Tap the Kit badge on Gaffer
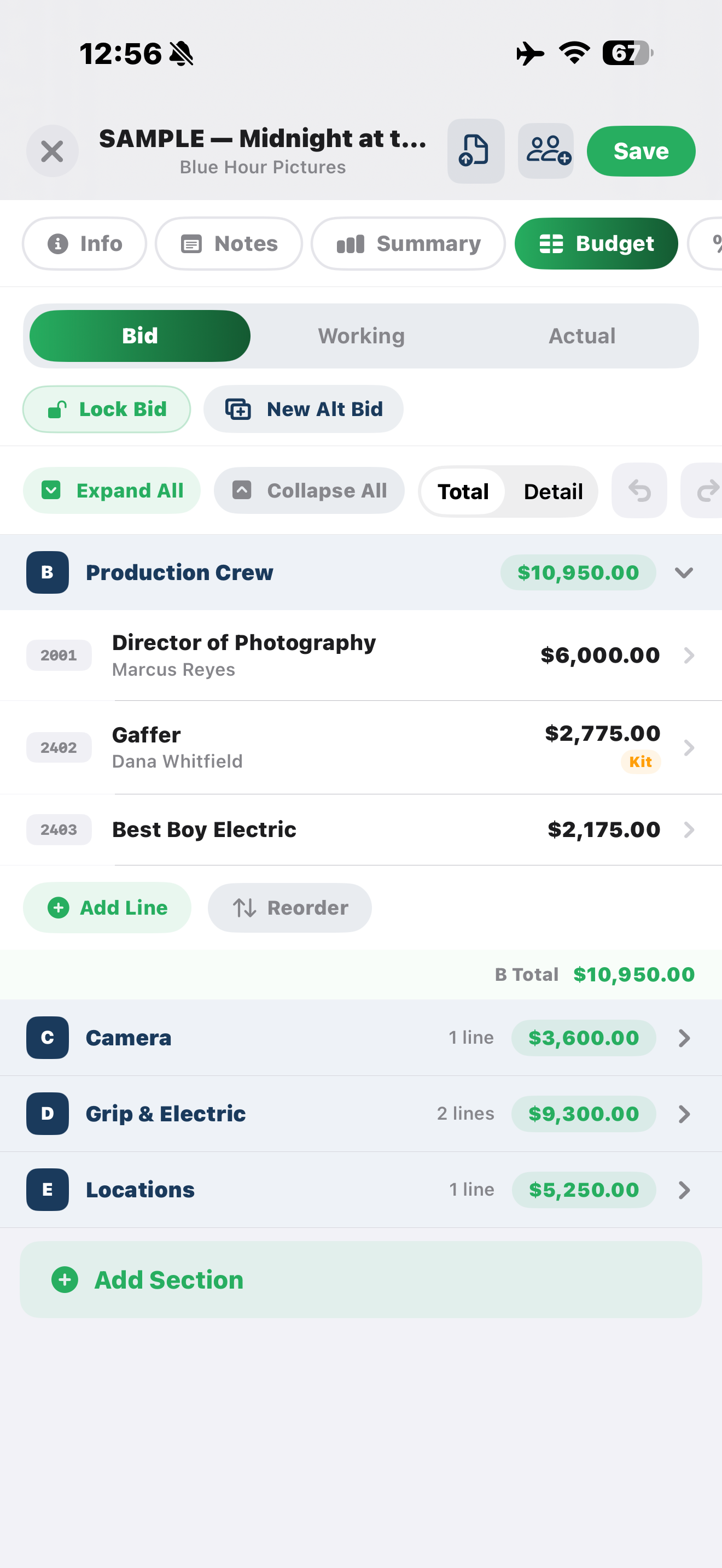 [x=641, y=762]
